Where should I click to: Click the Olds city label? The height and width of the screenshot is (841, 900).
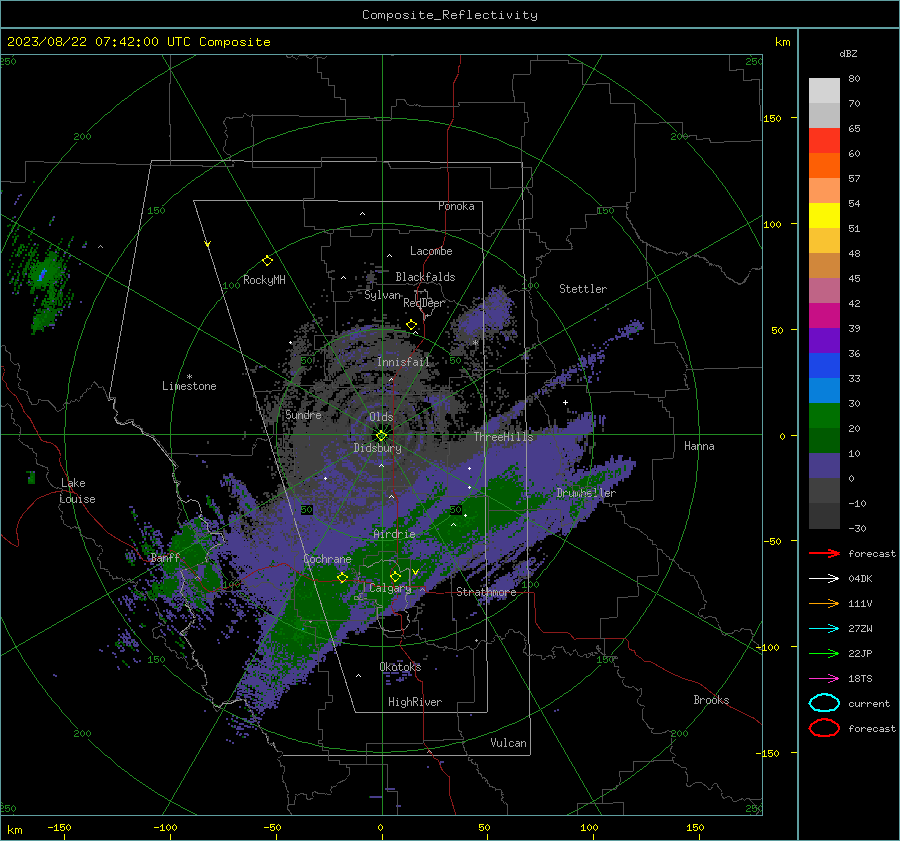(381, 417)
